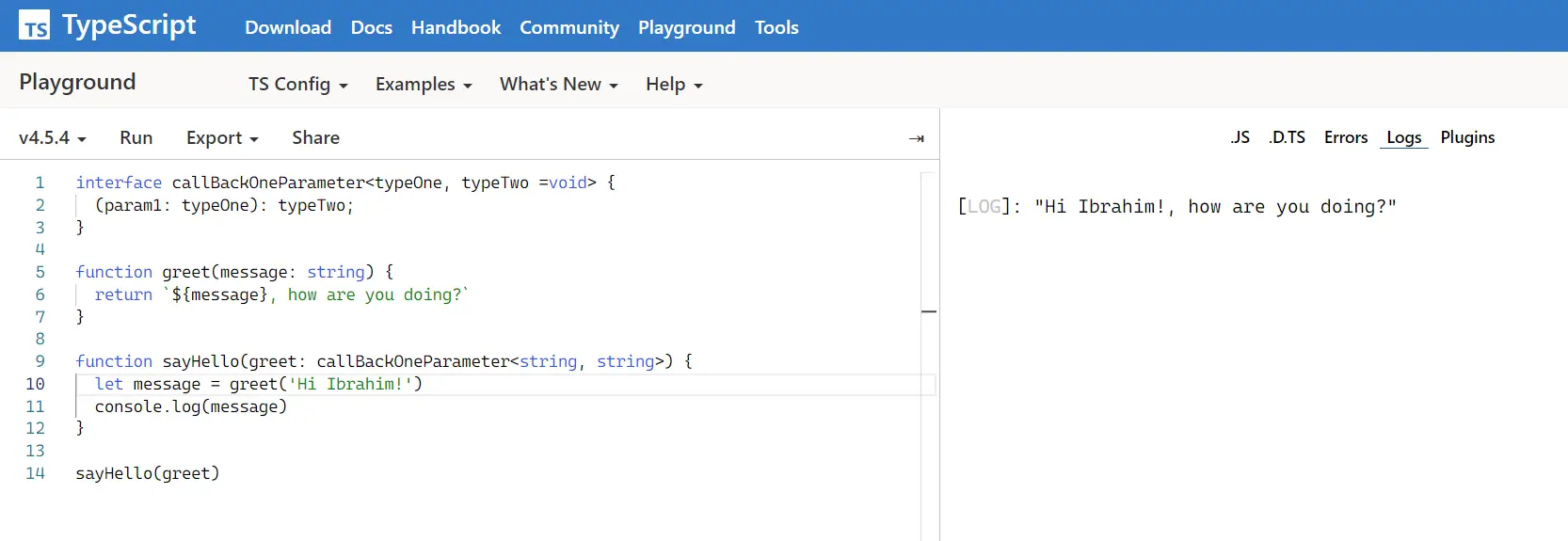
Task: Click the return template string line
Action: [x=281, y=294]
